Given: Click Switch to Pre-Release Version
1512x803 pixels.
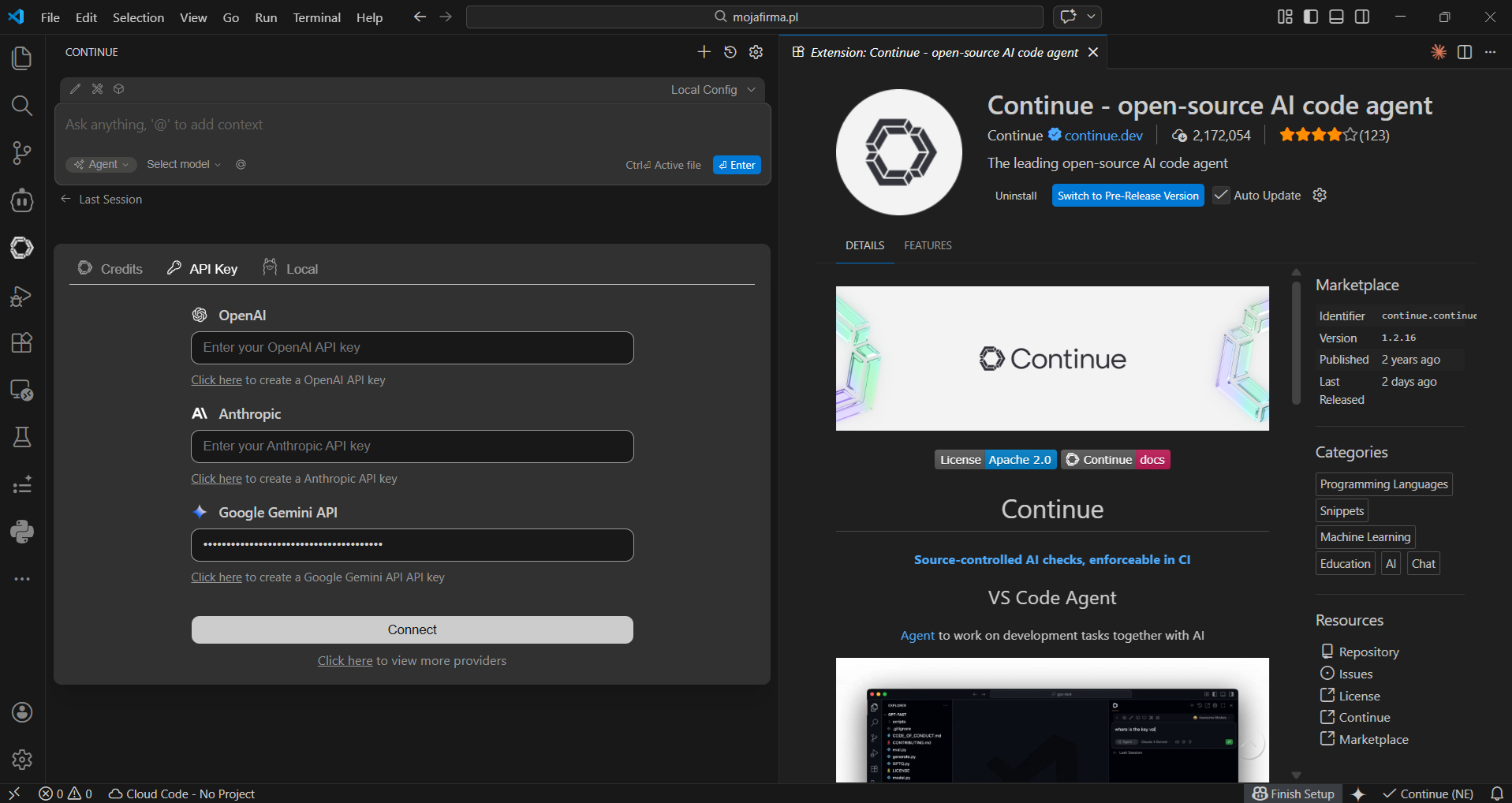Looking at the screenshot, I should tap(1127, 195).
